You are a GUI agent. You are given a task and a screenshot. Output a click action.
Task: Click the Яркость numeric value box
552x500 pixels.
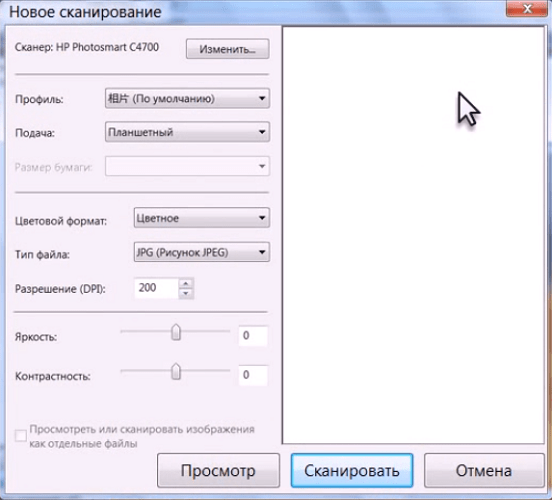[253, 336]
